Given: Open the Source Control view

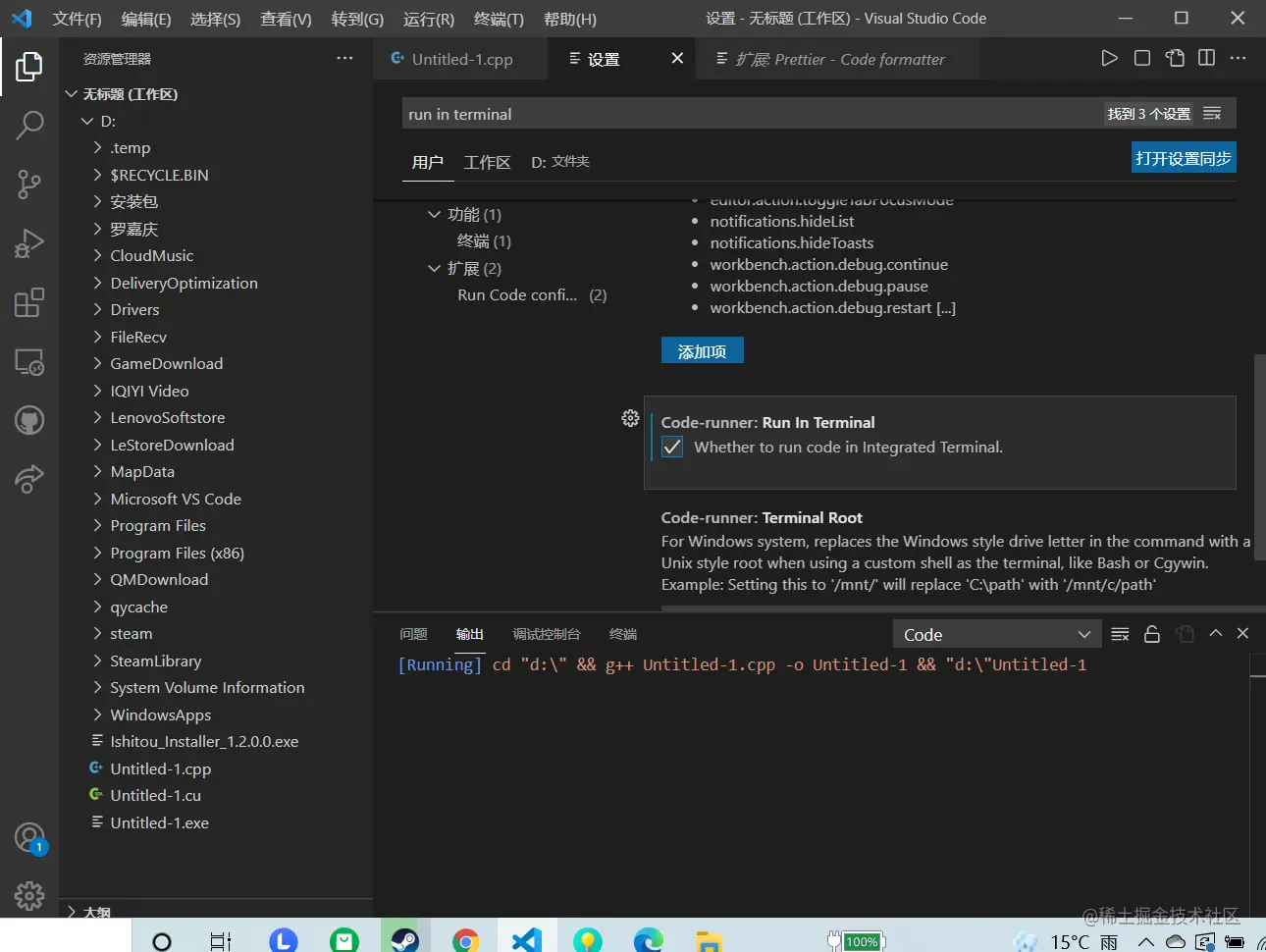Looking at the screenshot, I should 29,185.
